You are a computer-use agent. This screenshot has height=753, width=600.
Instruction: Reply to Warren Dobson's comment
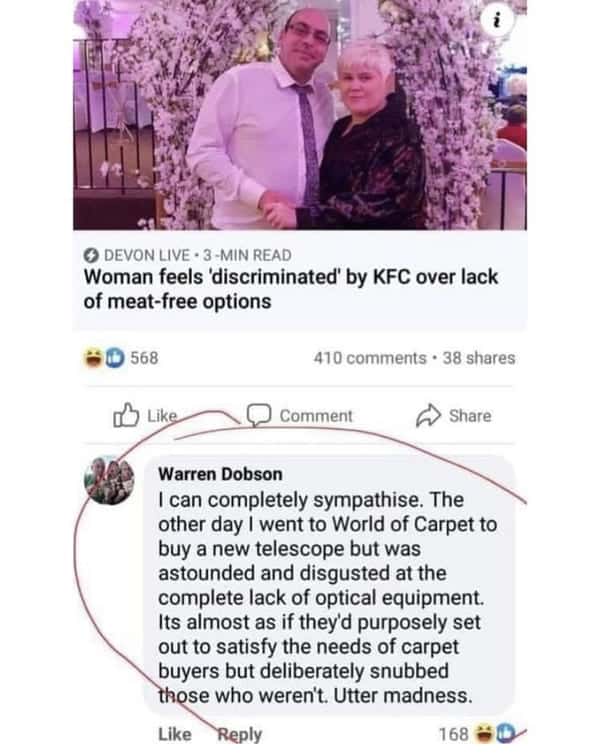click(x=240, y=735)
